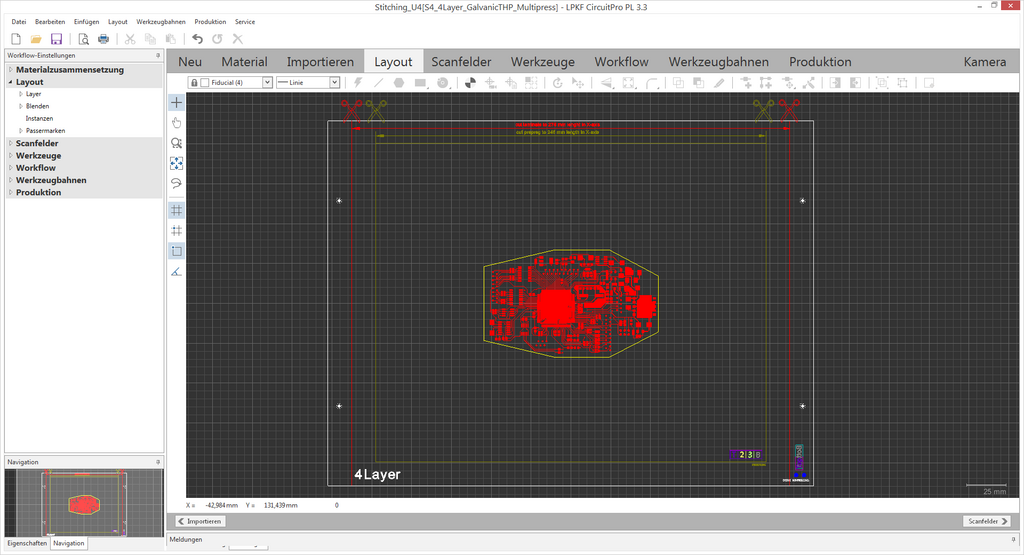Open the Linie line style dropdown

click(x=334, y=82)
